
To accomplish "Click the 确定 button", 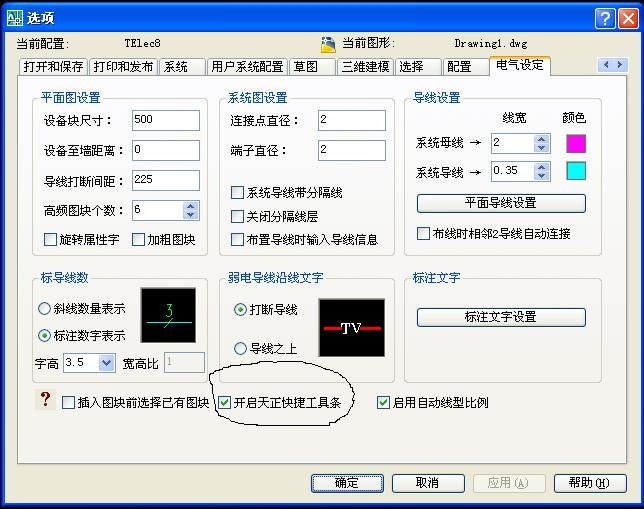I will (x=347, y=483).
